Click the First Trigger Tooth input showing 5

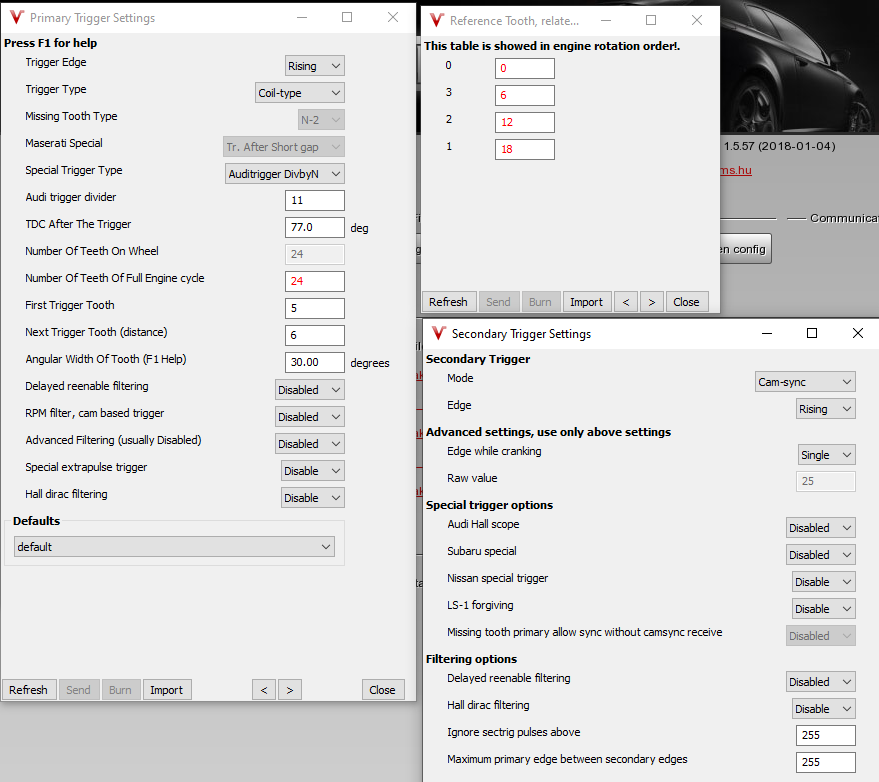tap(315, 308)
